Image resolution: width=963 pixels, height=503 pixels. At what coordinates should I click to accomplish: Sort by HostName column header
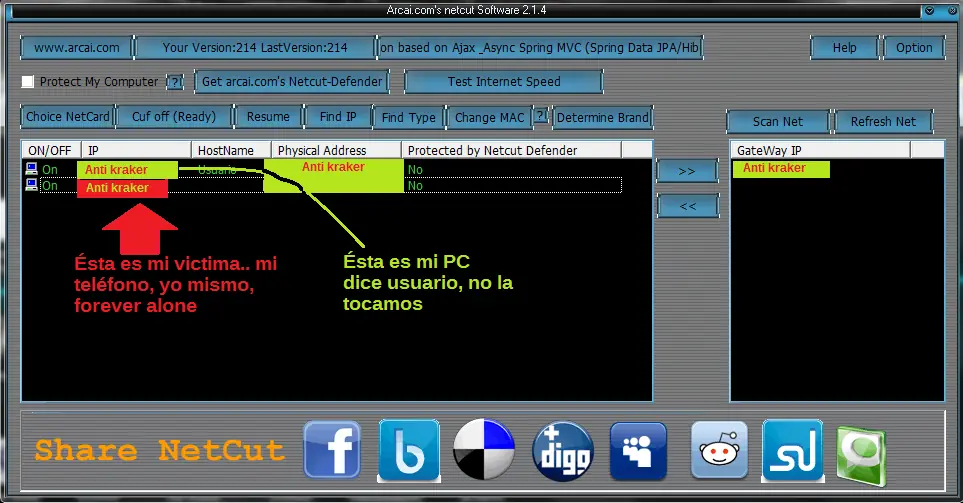point(231,150)
